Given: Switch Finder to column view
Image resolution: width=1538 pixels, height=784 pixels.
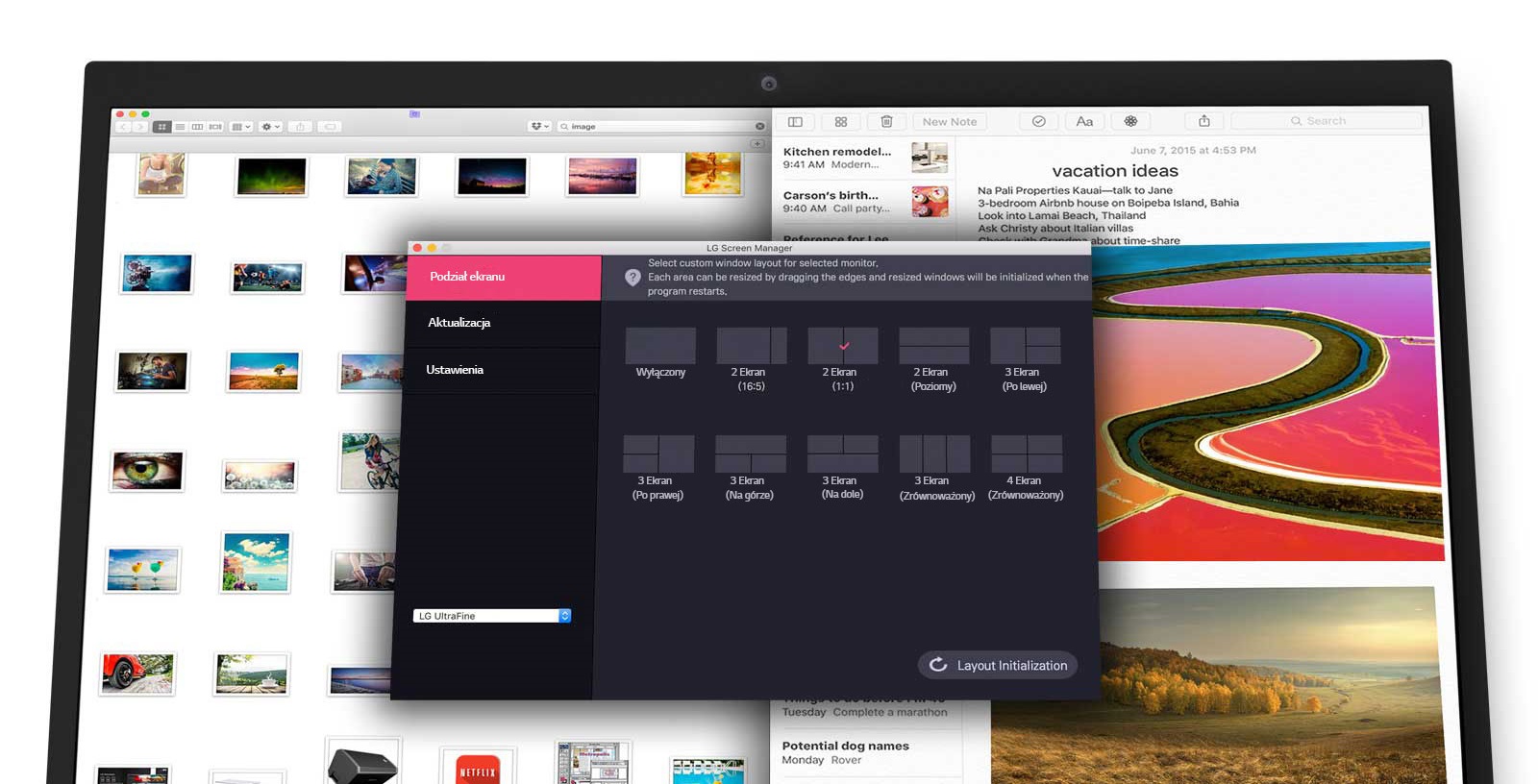Looking at the screenshot, I should pos(197,127).
